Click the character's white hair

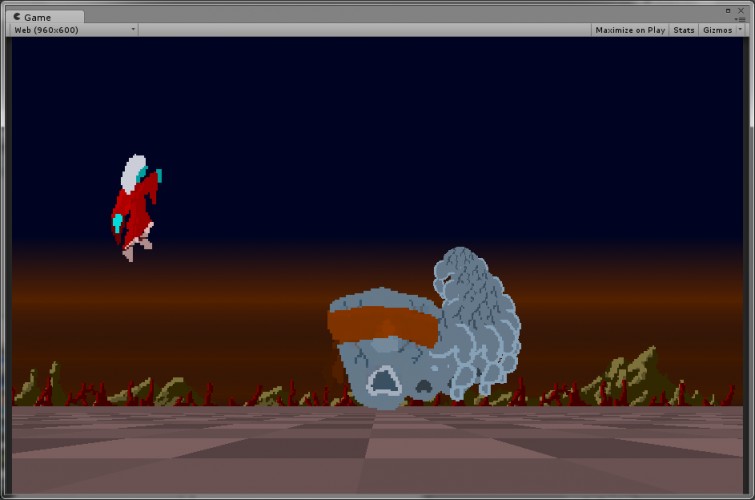(133, 173)
